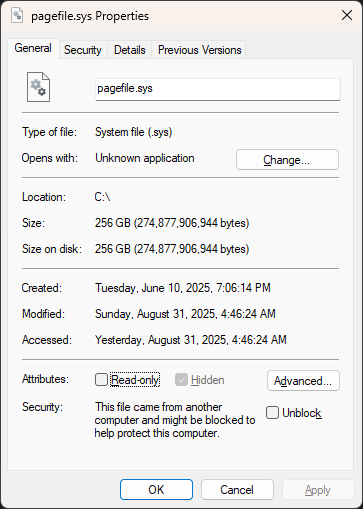This screenshot has width=363, height=509.
Task: Go to the Previous Versions tab
Action: click(x=199, y=50)
